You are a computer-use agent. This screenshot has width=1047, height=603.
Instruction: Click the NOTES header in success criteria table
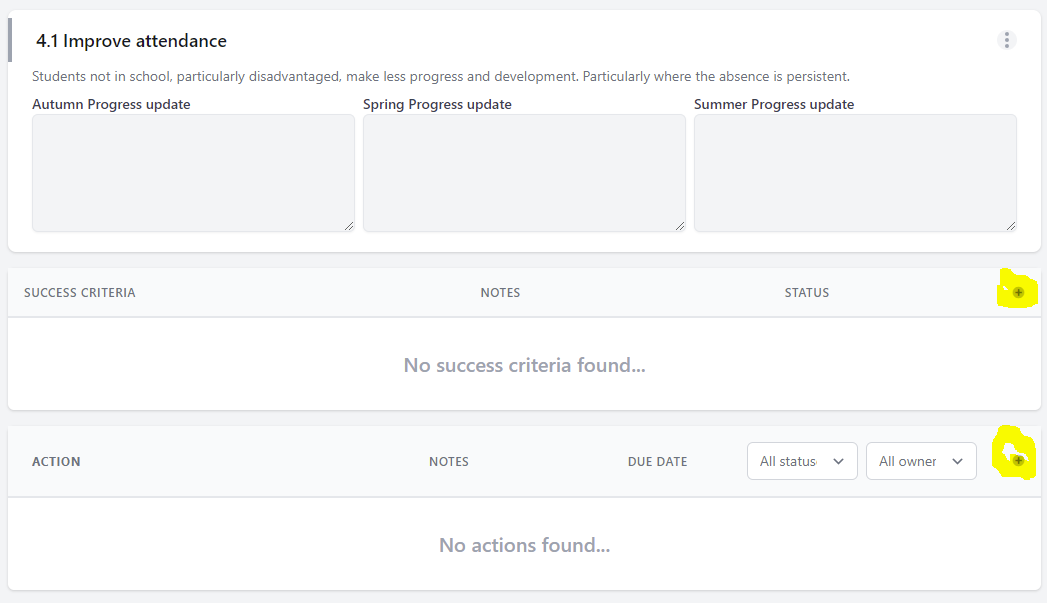point(500,293)
